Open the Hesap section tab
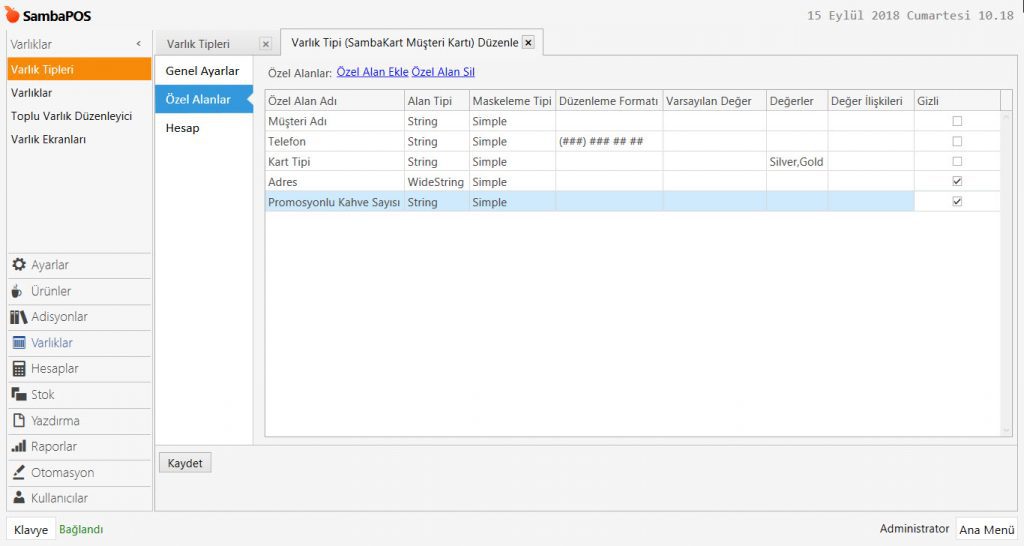Image resolution: width=1024 pixels, height=546 pixels. (183, 128)
